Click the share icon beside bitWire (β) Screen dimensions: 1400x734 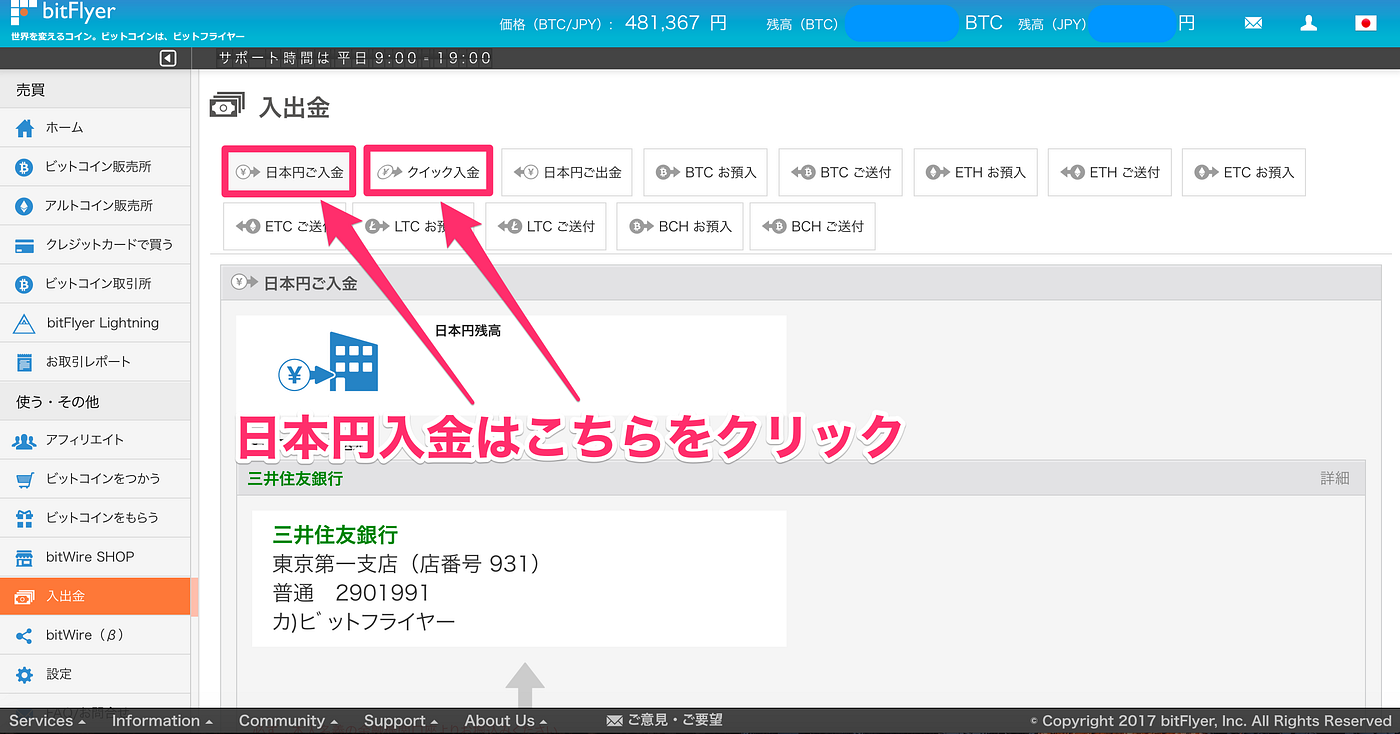point(25,636)
